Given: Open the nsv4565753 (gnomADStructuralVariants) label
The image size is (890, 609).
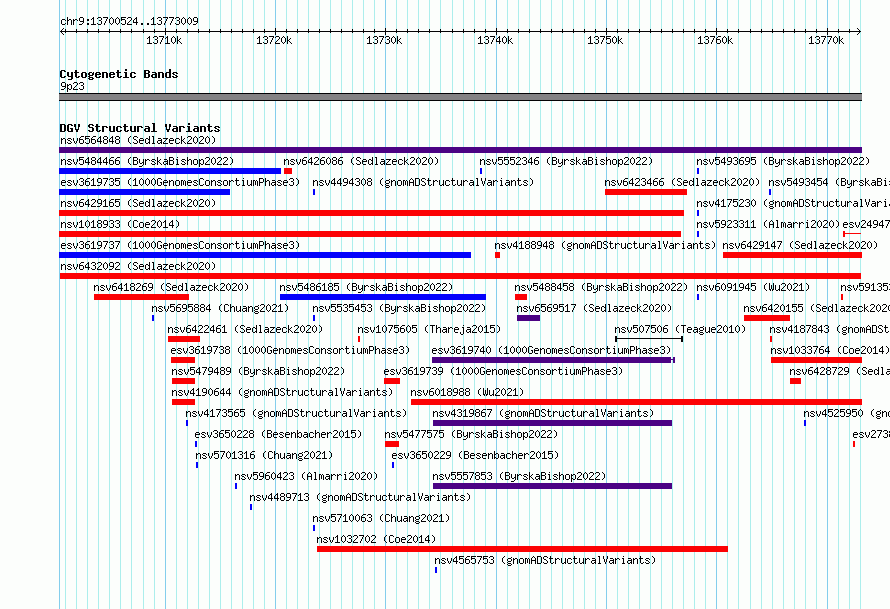Looking at the screenshot, I should coord(545,560).
